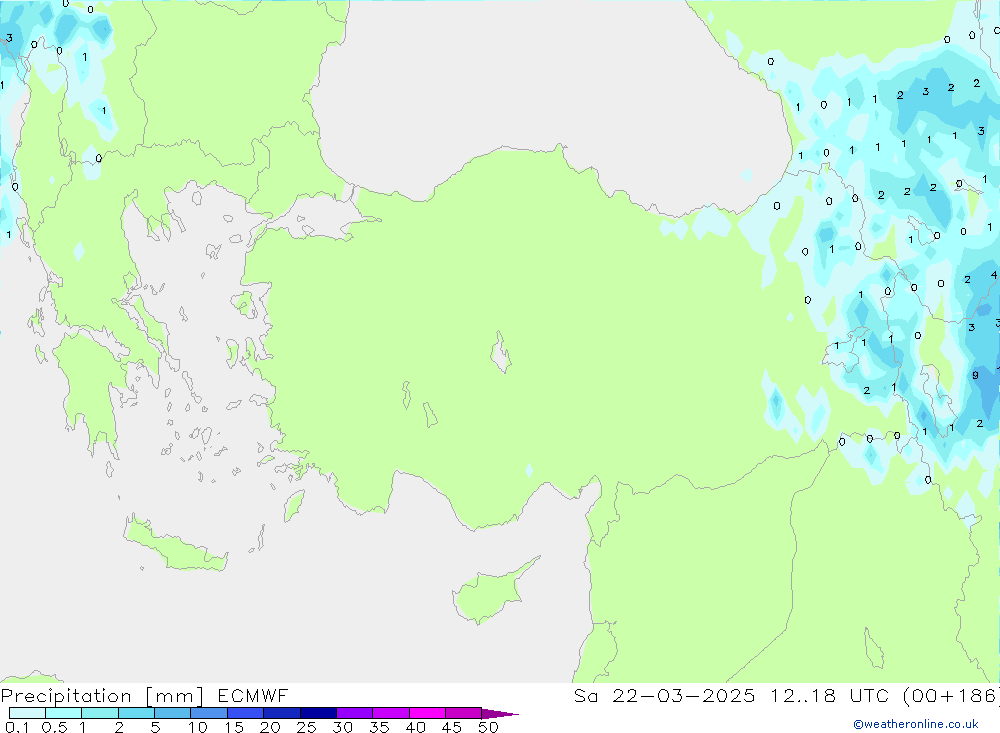Click the island of Crete

click(174, 545)
